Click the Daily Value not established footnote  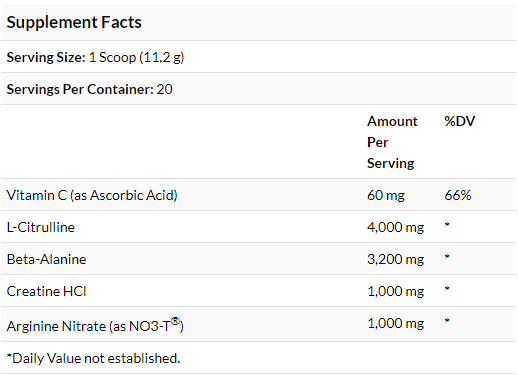coord(93,358)
